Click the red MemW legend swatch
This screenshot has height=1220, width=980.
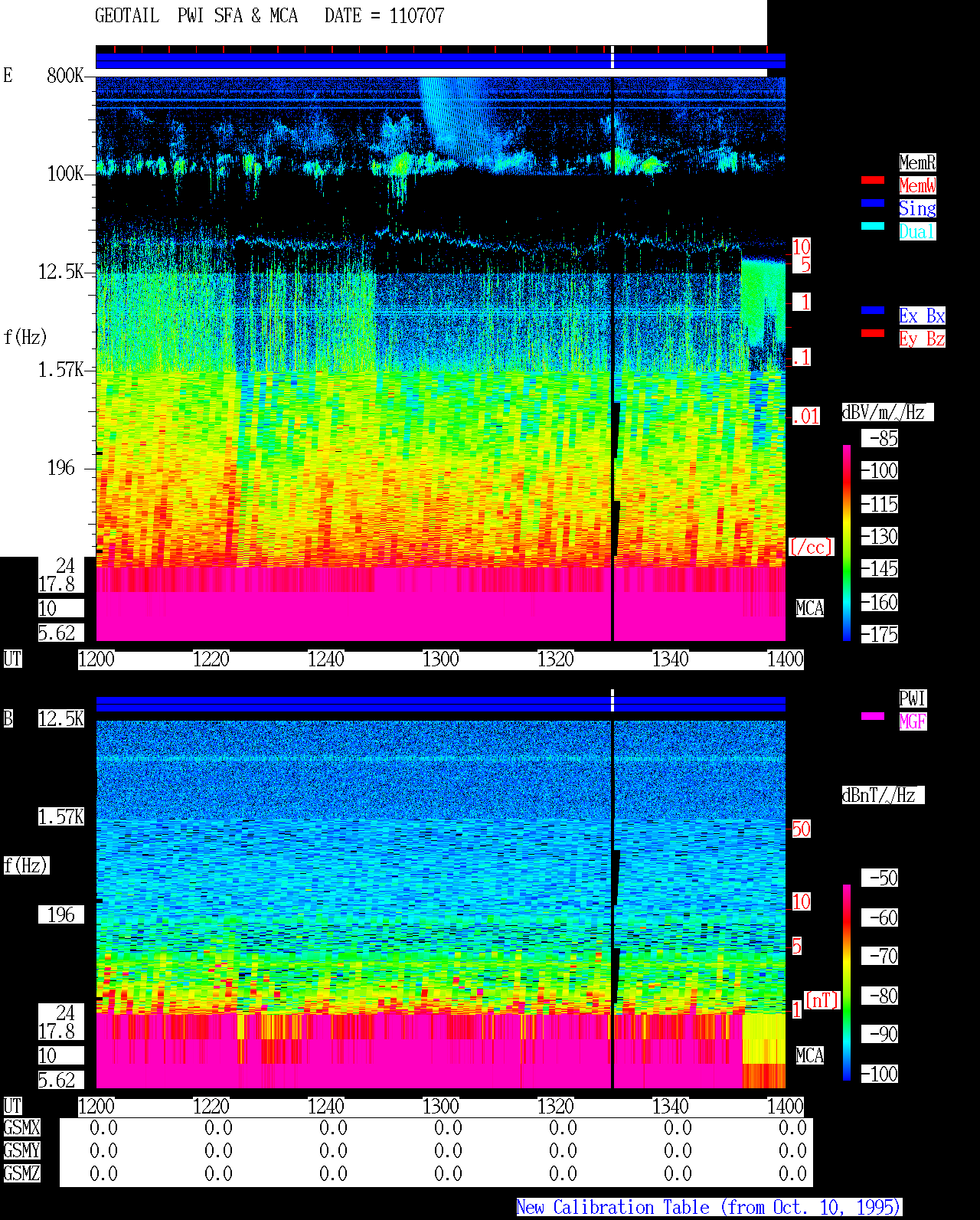pyautogui.click(x=873, y=180)
